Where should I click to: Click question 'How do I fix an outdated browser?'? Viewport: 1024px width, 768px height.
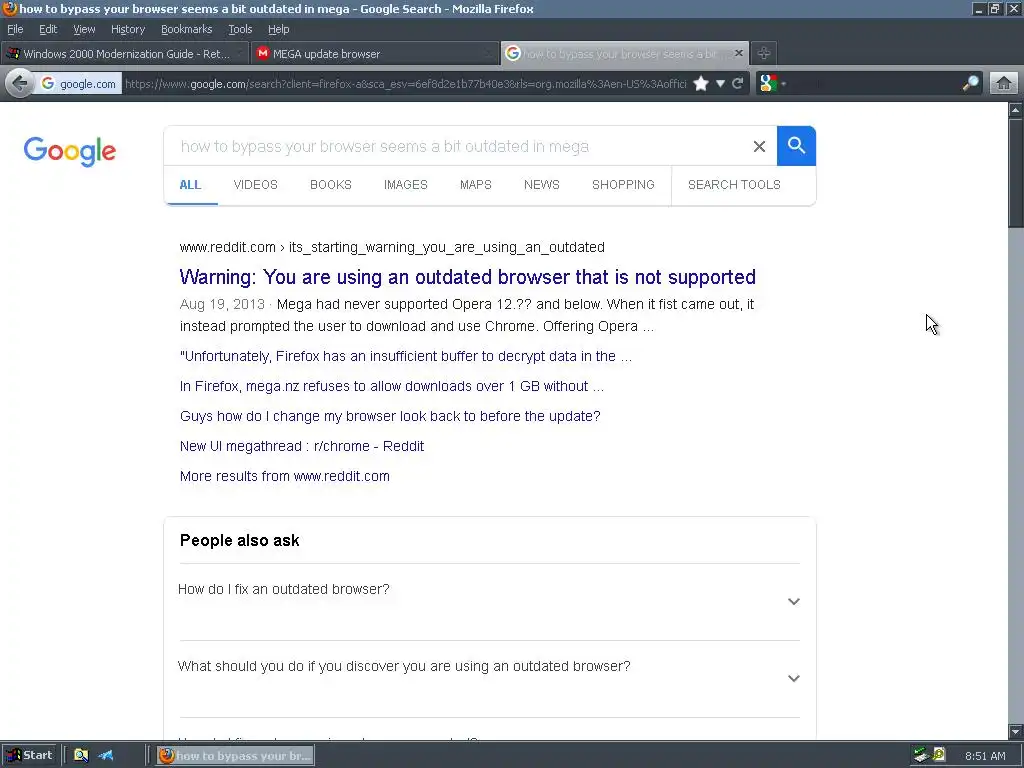(283, 589)
